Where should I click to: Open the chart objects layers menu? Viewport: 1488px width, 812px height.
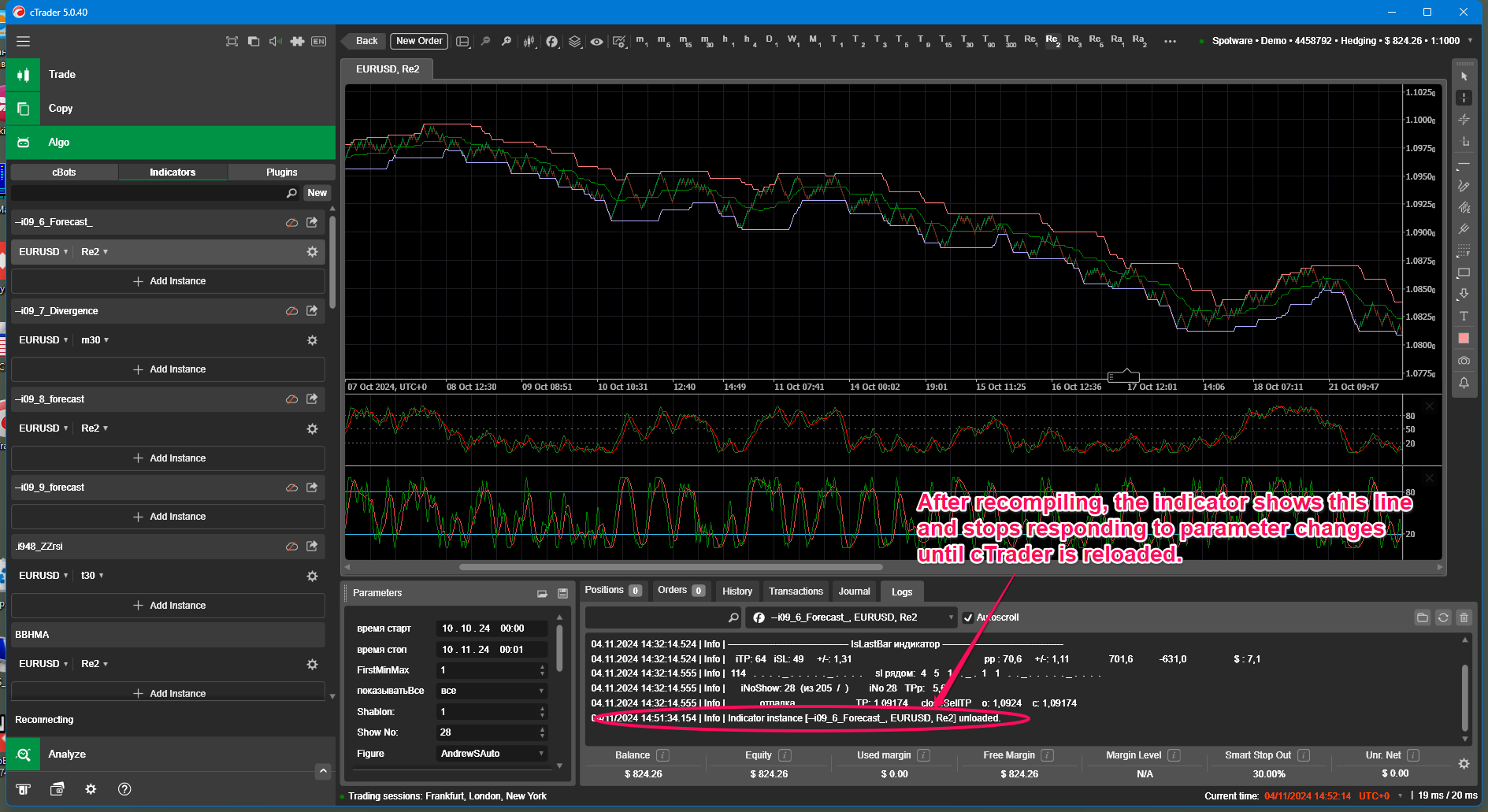(575, 41)
